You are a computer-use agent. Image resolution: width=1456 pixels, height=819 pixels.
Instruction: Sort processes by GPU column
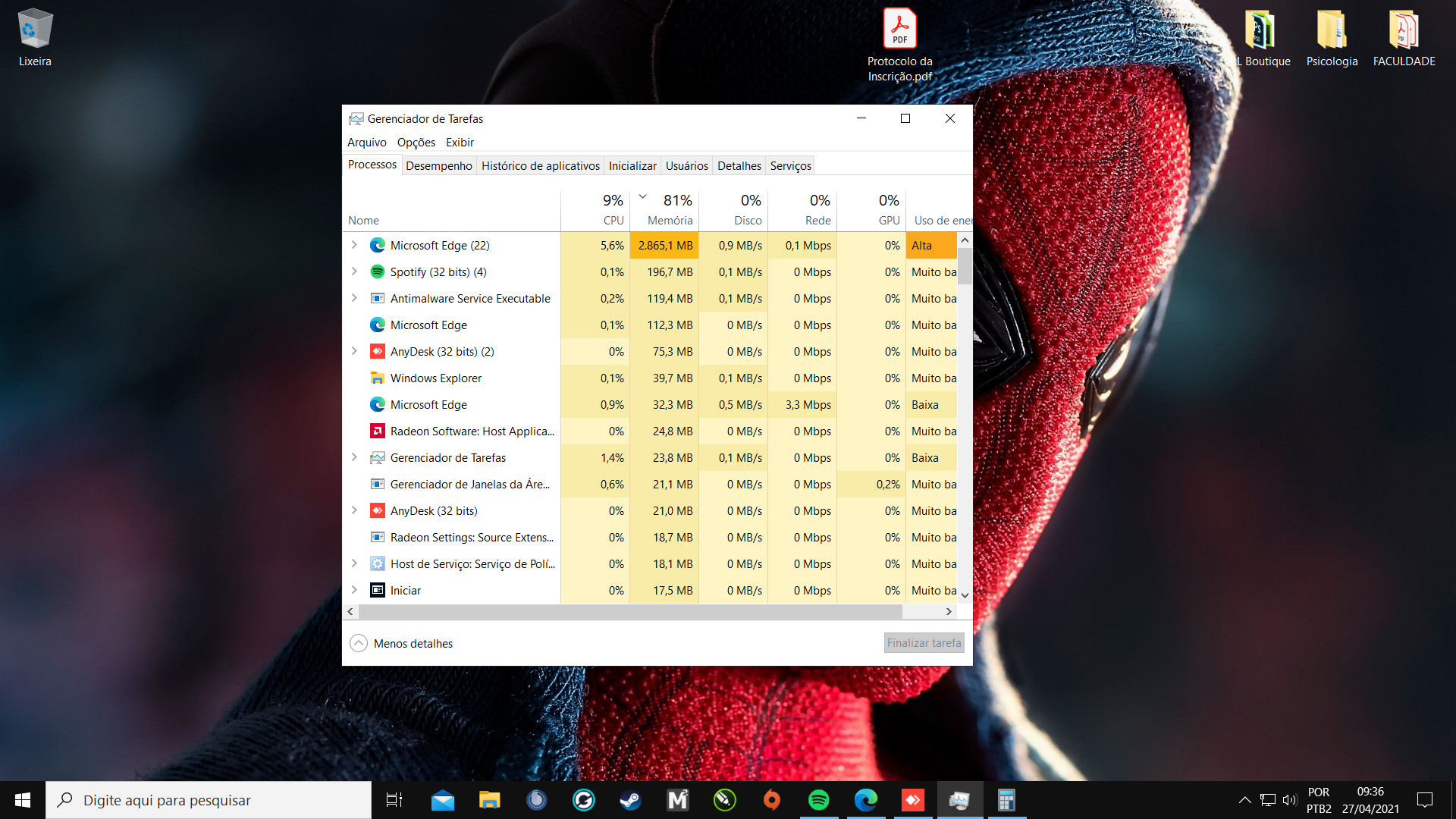click(x=871, y=210)
